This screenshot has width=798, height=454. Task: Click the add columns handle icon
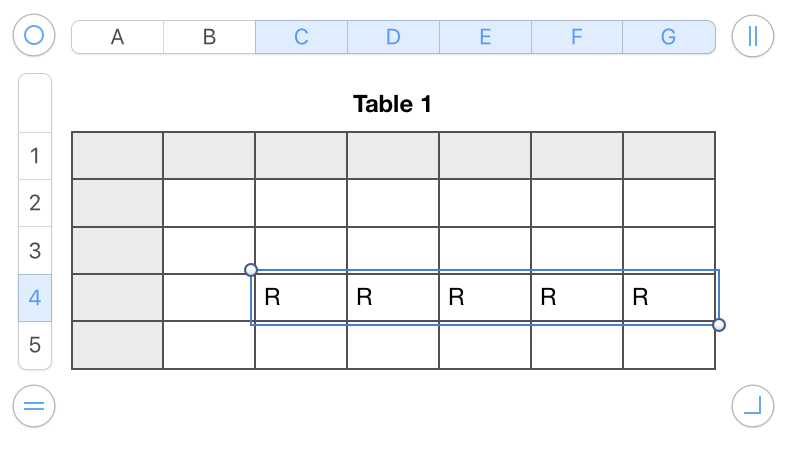[x=753, y=36]
